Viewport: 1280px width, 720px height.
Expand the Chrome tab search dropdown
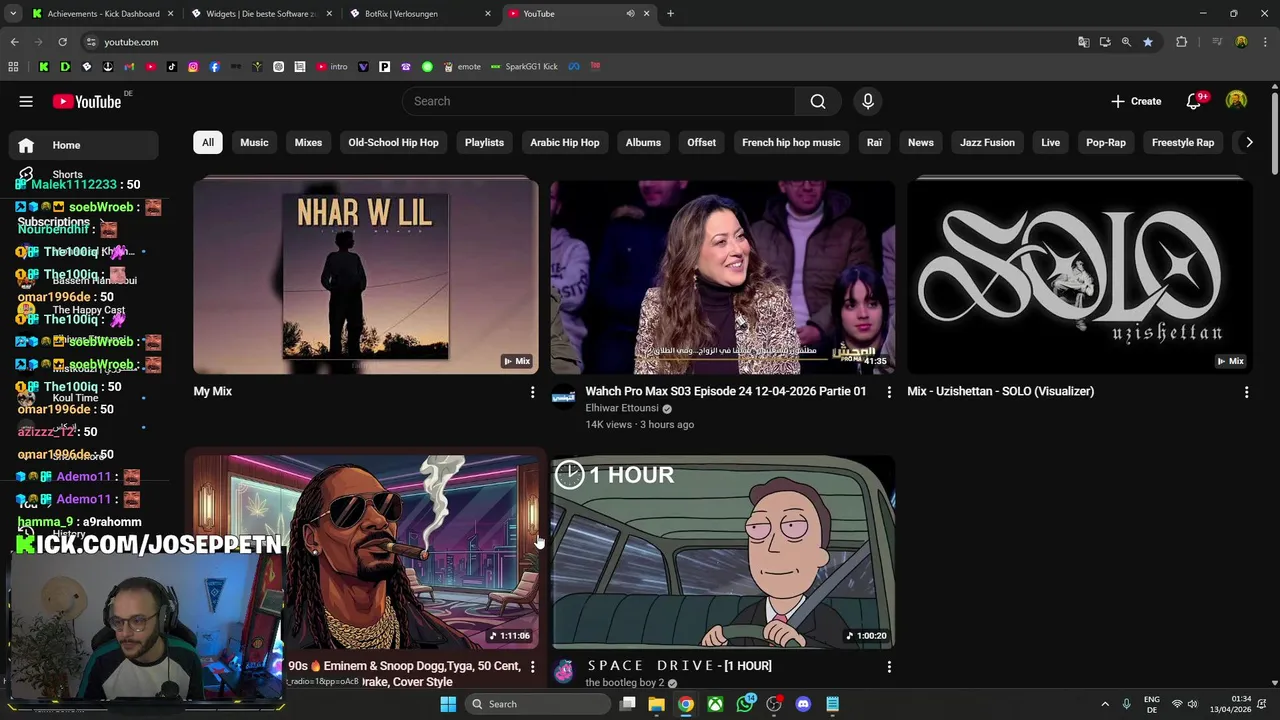point(13,14)
